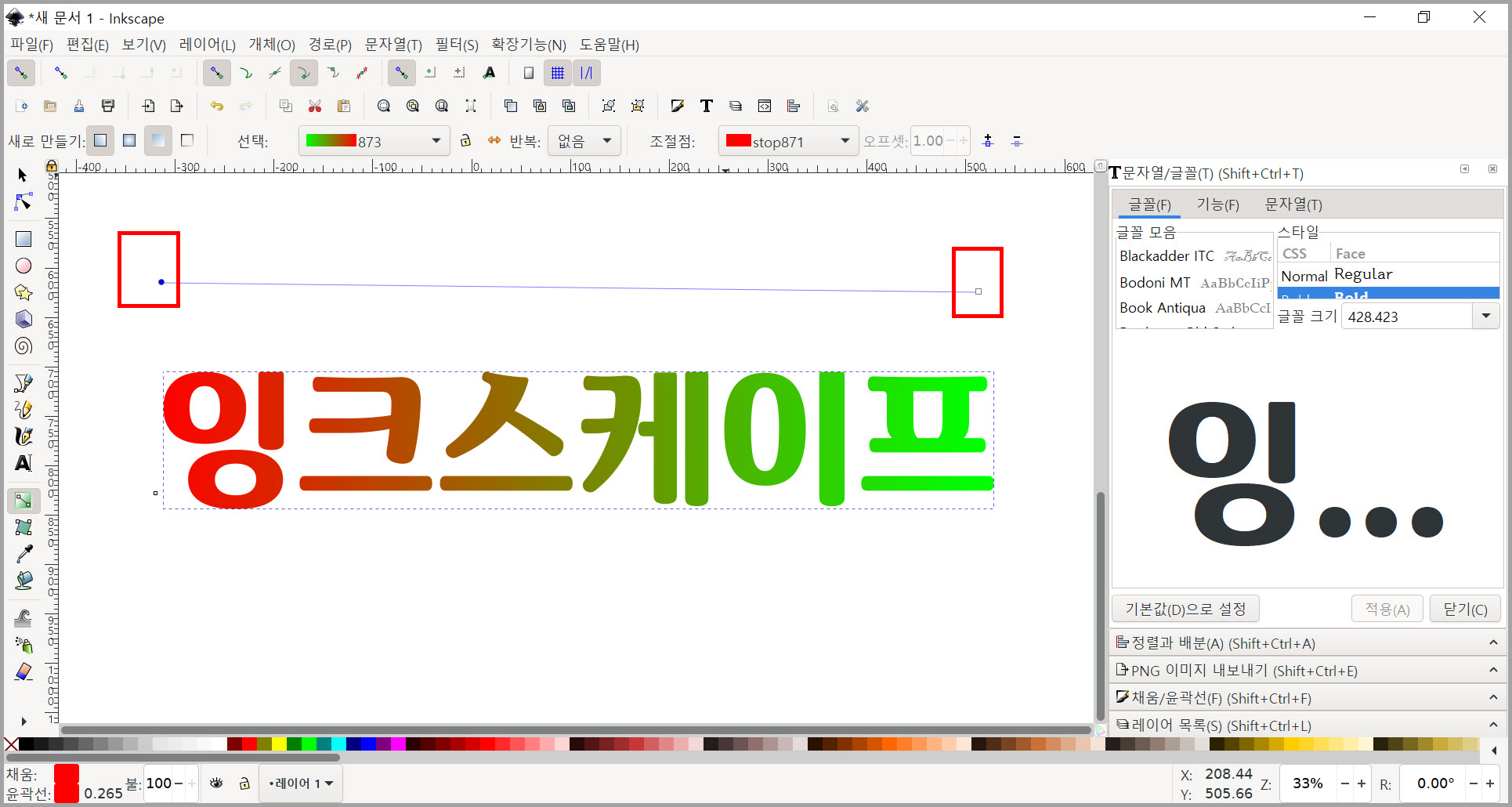This screenshot has width=1512, height=807.
Task: Choose the Circle/Ellipse tool
Action: [x=24, y=266]
